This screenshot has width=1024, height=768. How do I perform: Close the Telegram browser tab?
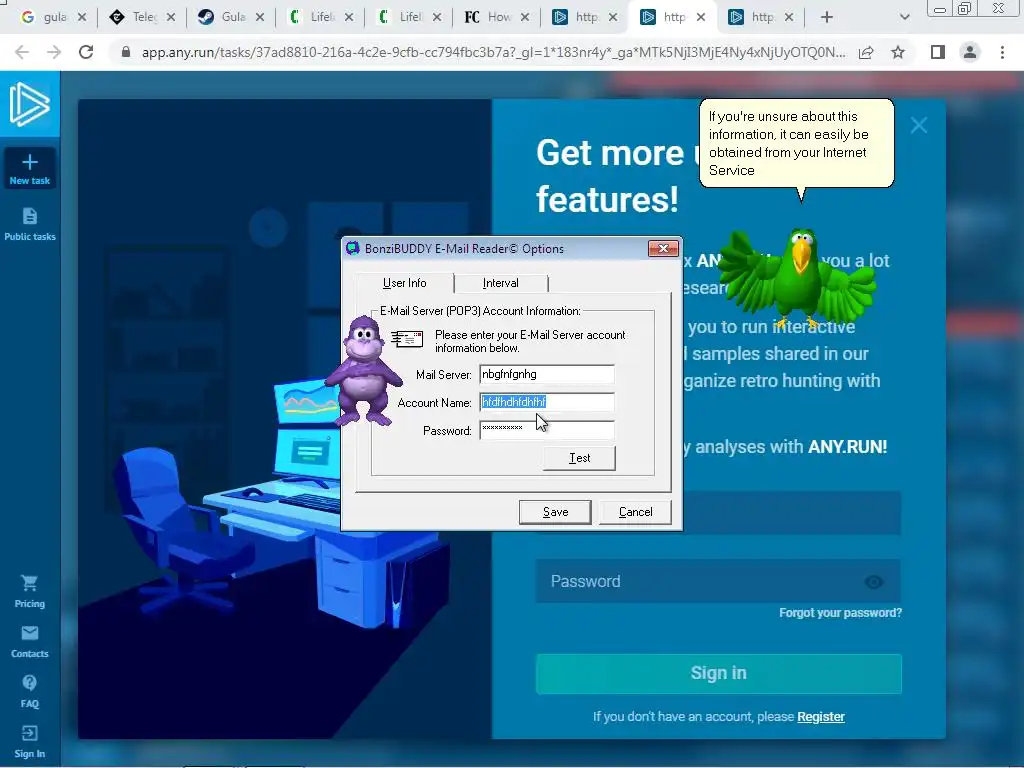pos(170,17)
